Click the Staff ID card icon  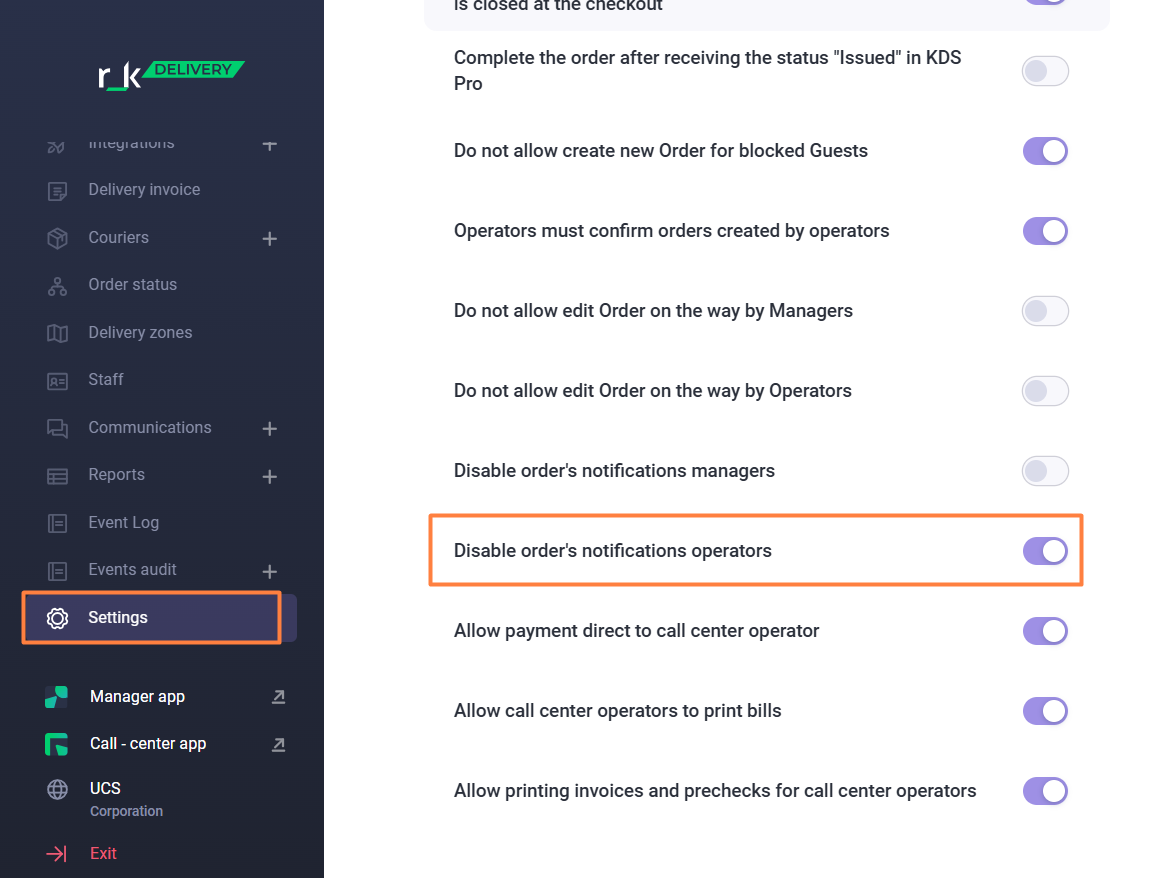point(57,380)
